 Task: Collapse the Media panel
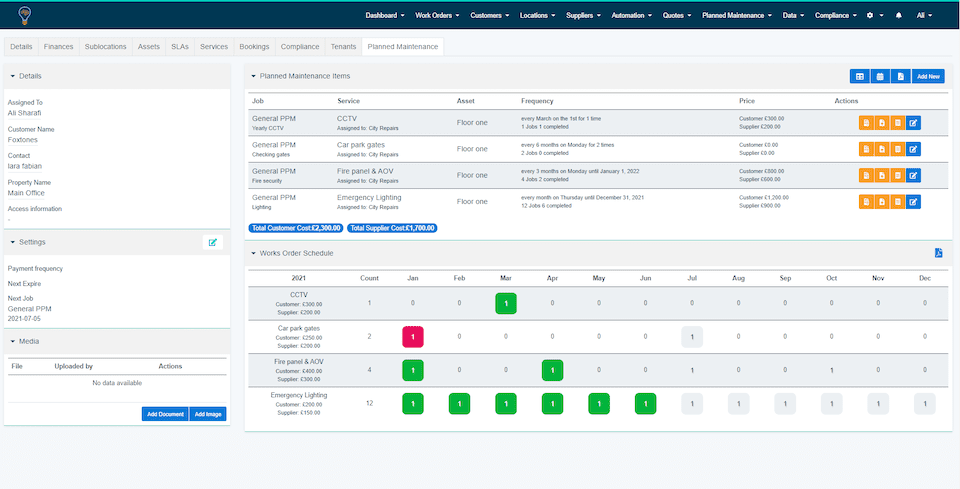coord(11,341)
